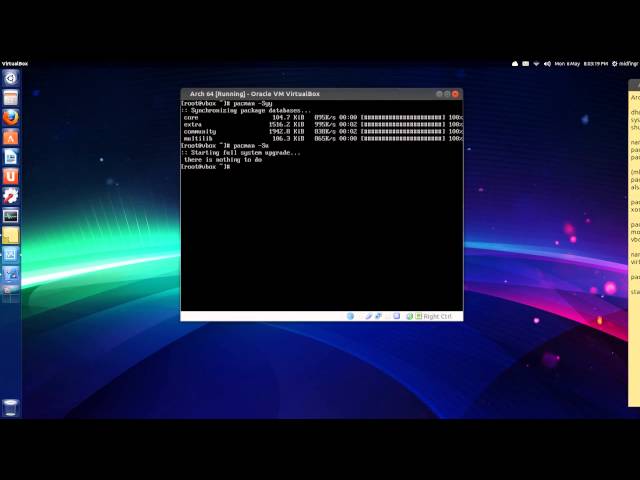This screenshot has width=640, height=480.
Task: Open System Settings wrench-gear icon
Action: pos(11,196)
